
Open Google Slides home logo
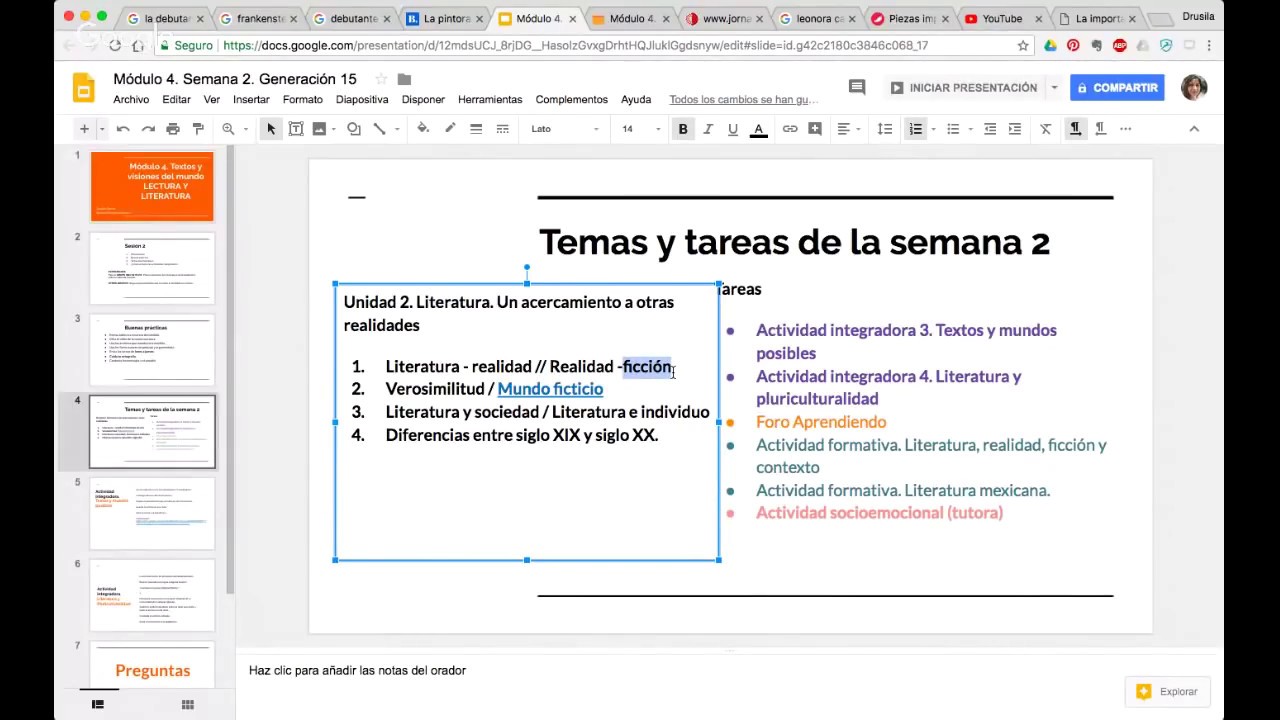tap(84, 88)
